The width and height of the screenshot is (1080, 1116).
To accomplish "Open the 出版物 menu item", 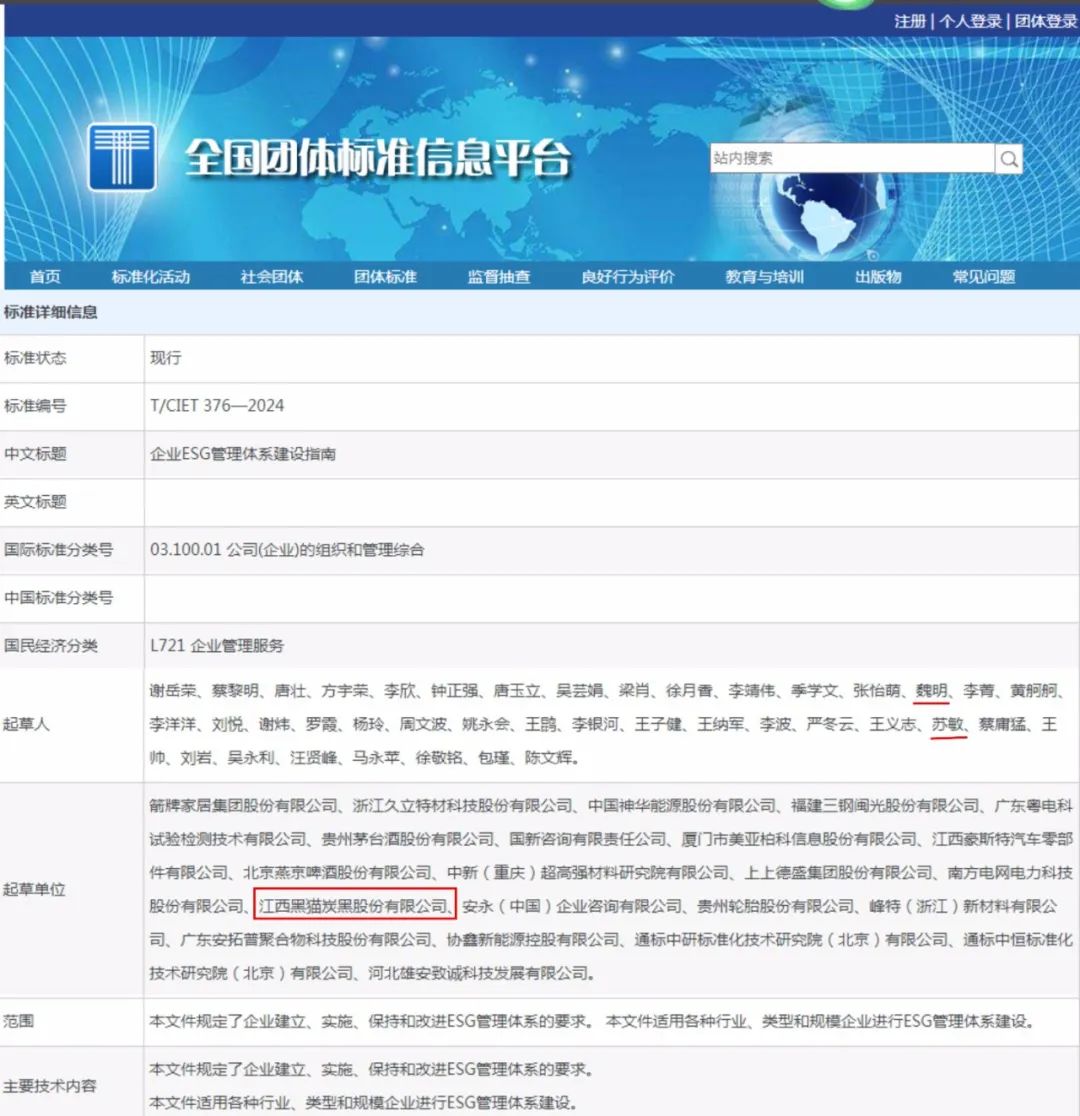I will click(878, 277).
